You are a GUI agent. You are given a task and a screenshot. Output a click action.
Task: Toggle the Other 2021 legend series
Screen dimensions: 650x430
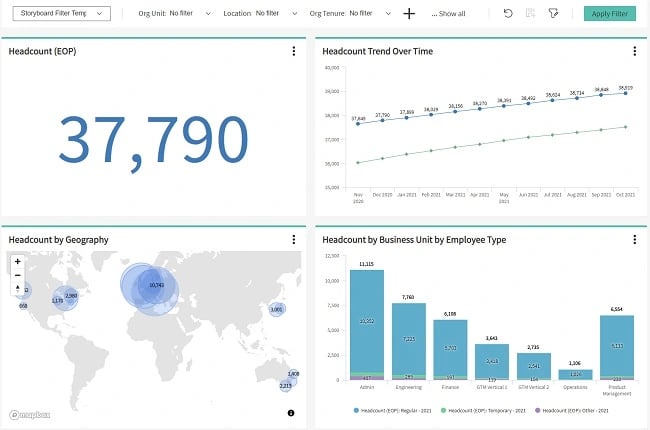[572, 411]
